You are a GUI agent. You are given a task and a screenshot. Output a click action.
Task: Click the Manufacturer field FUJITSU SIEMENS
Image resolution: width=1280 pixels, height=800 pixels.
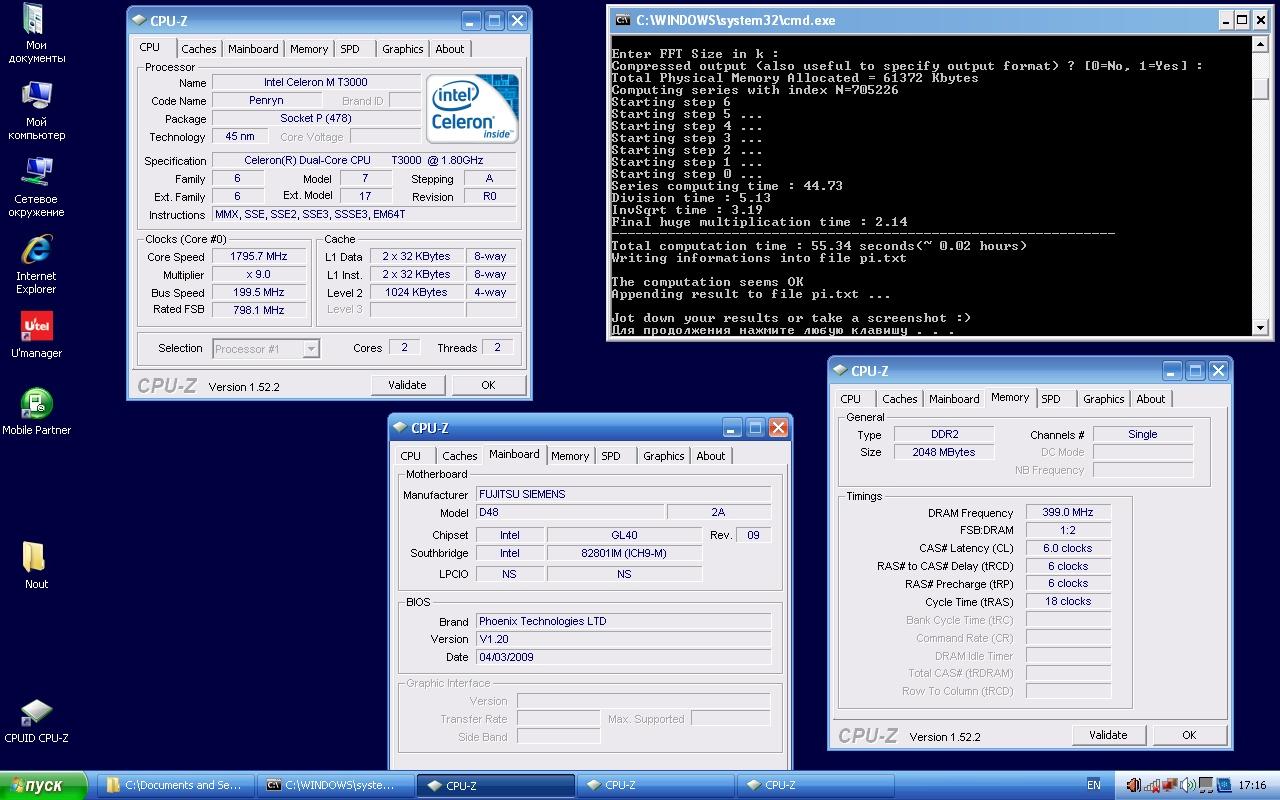point(623,494)
